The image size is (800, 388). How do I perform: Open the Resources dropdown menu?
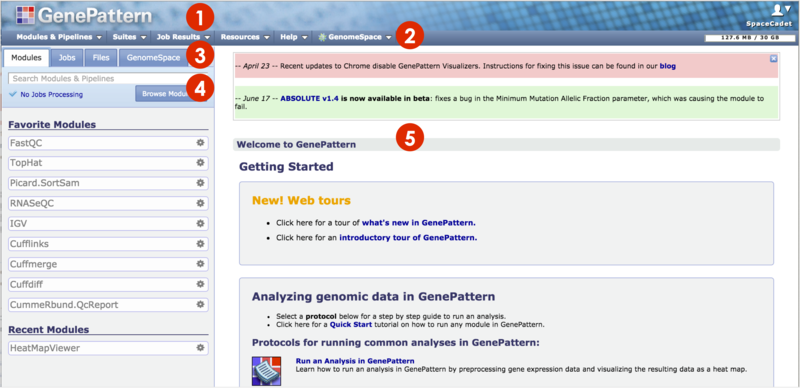(245, 37)
